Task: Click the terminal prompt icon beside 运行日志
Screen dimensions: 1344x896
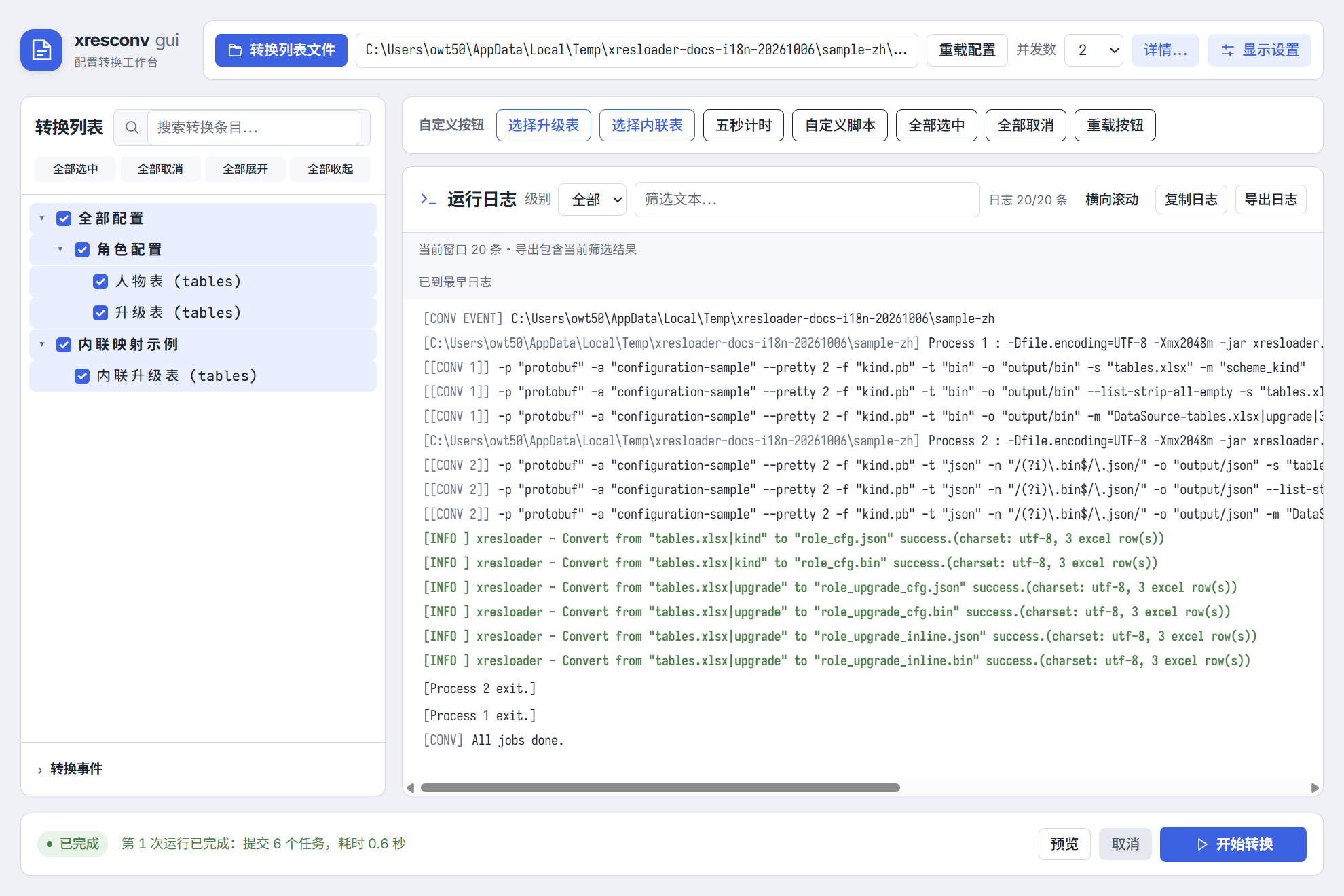Action: point(428,199)
